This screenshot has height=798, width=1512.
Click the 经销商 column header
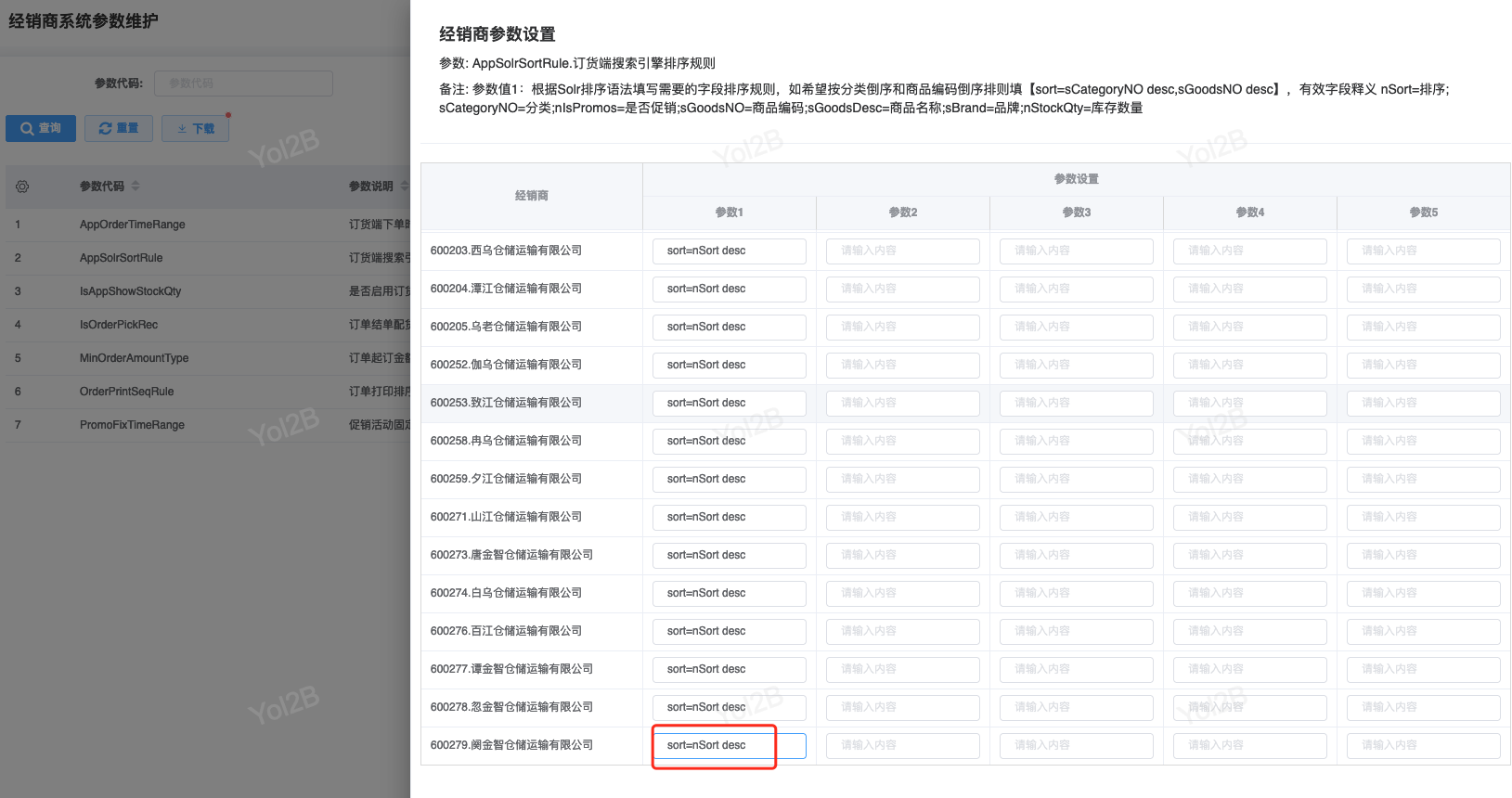[x=532, y=196]
